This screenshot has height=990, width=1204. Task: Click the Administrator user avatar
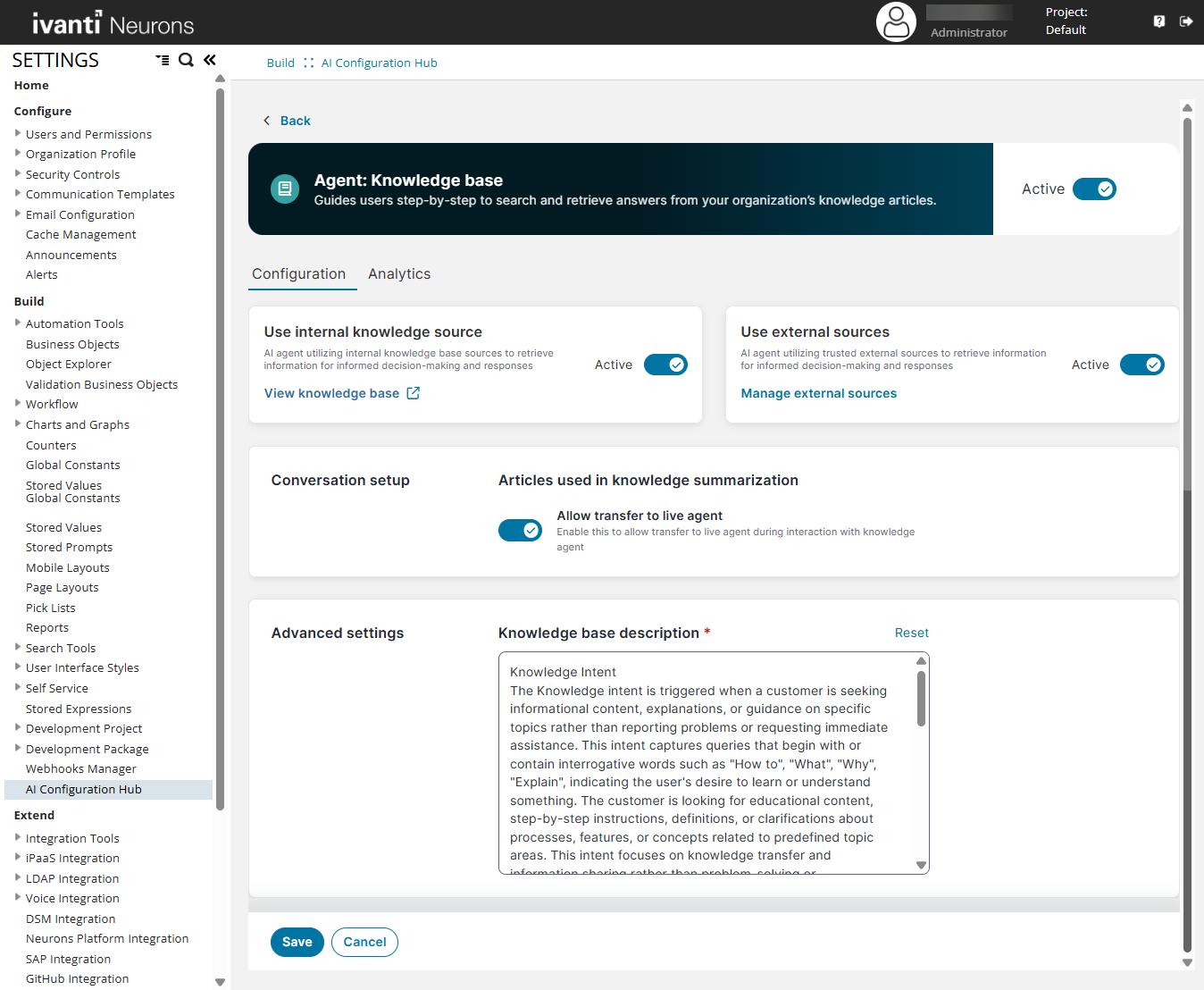[x=896, y=22]
